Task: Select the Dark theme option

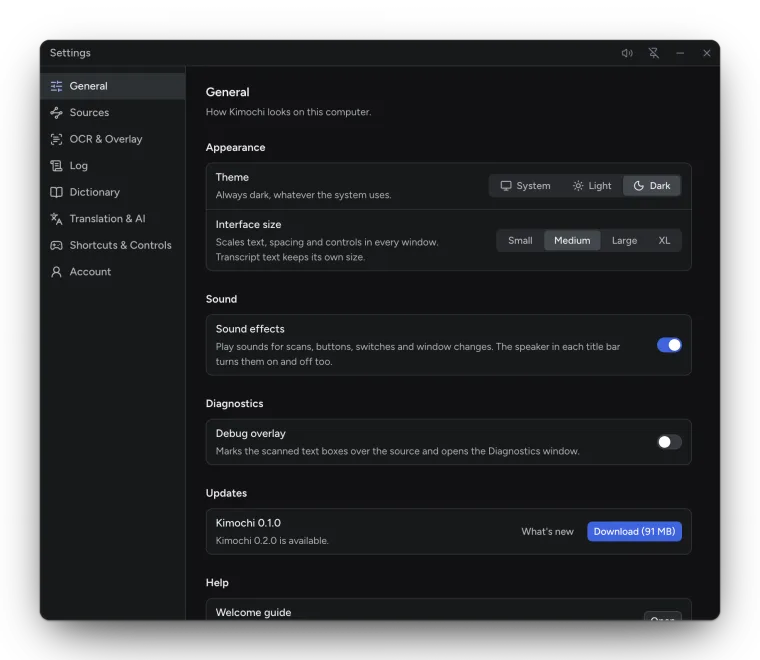Action: point(652,186)
